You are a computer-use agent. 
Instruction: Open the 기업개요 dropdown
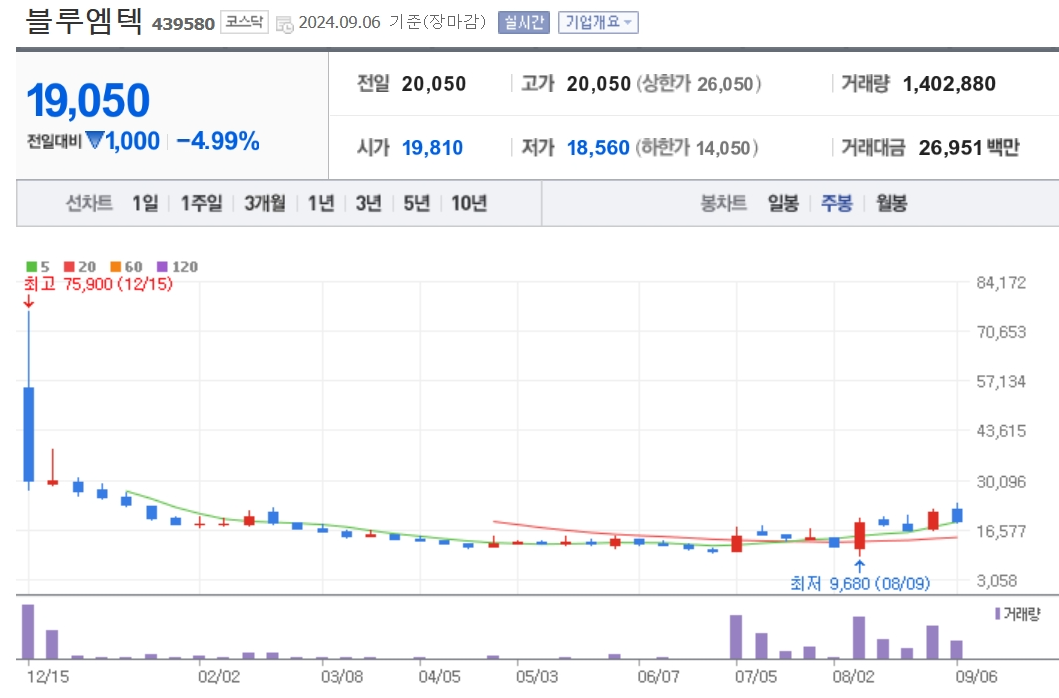point(598,22)
